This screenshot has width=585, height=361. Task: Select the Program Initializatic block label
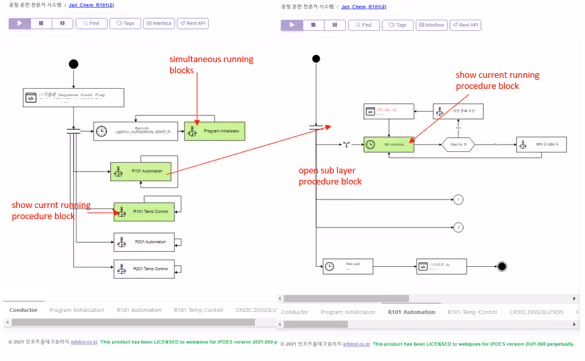click(x=221, y=131)
